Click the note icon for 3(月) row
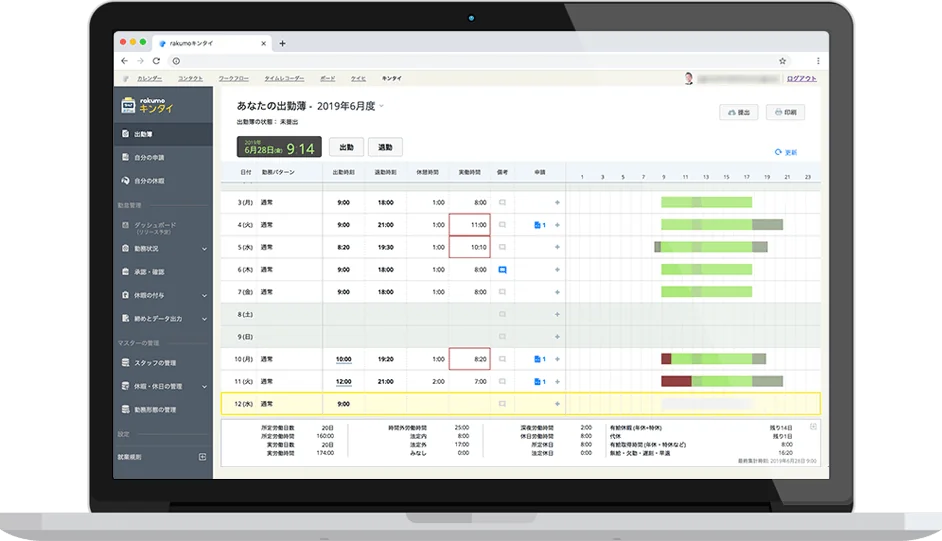Image resolution: width=942 pixels, height=541 pixels. click(502, 202)
